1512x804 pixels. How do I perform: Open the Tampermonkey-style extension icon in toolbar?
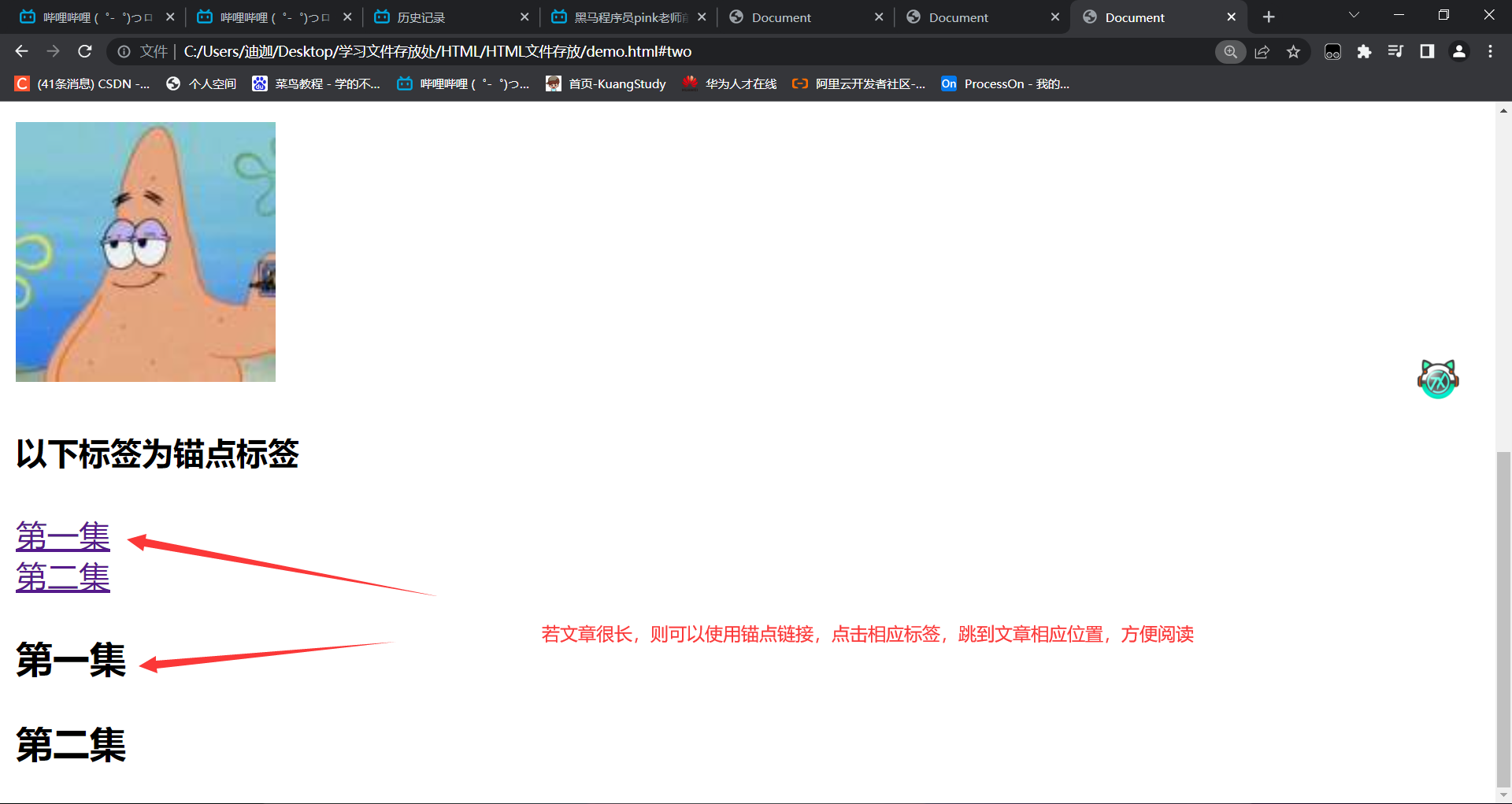[1332, 51]
